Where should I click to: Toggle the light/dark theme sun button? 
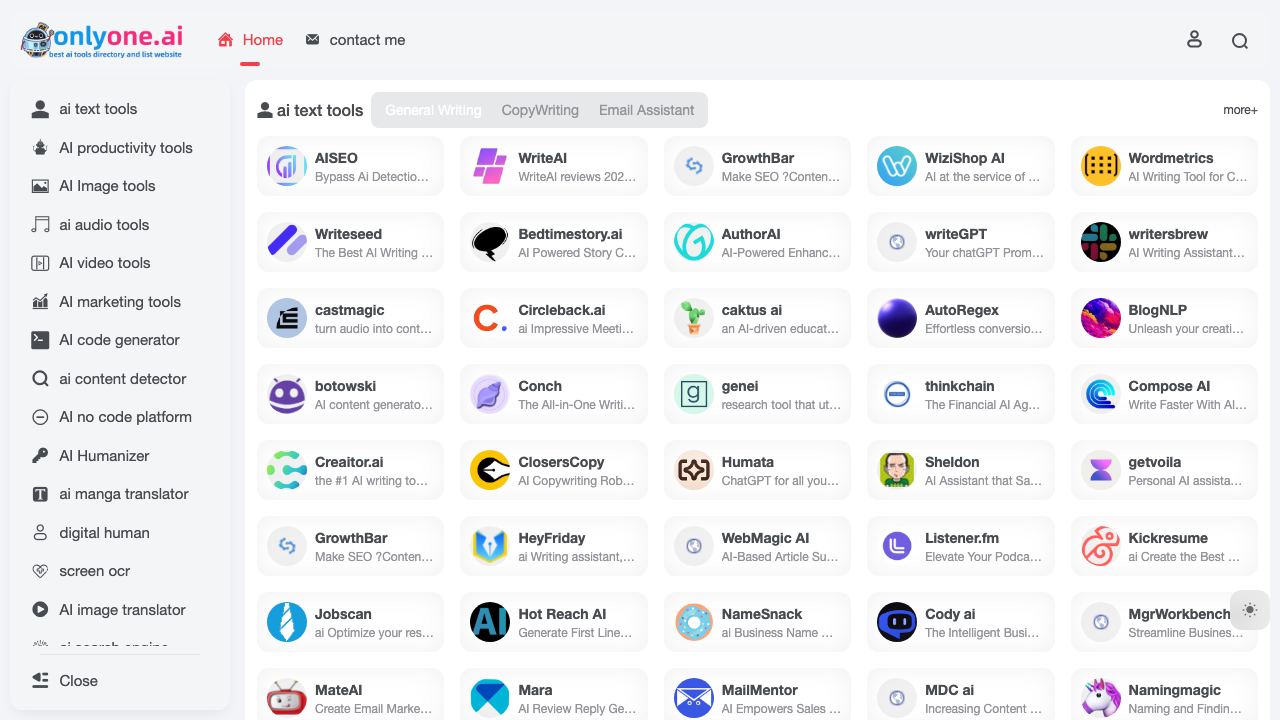1249,610
